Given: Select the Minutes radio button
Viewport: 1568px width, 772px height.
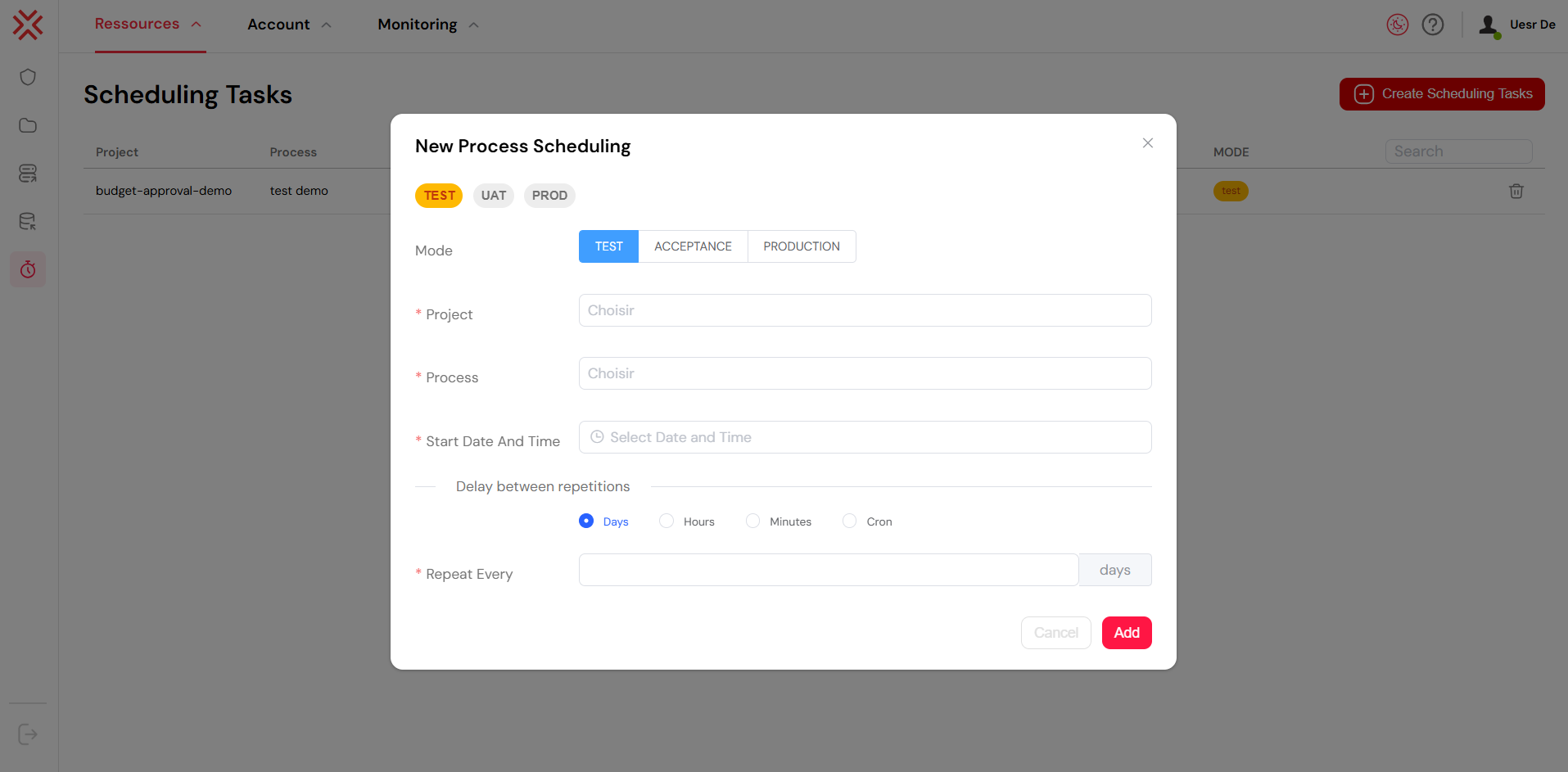Looking at the screenshot, I should pyautogui.click(x=752, y=521).
